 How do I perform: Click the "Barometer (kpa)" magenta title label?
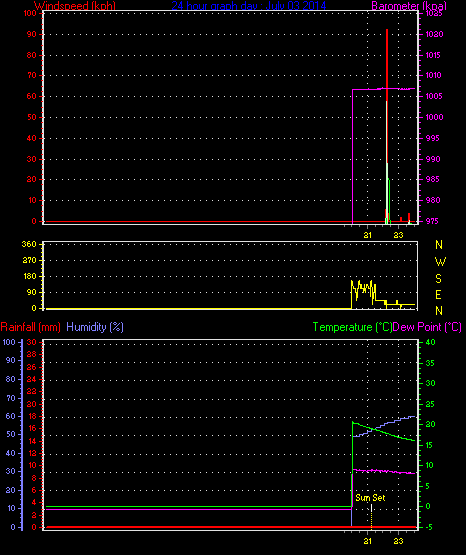[409, 5]
